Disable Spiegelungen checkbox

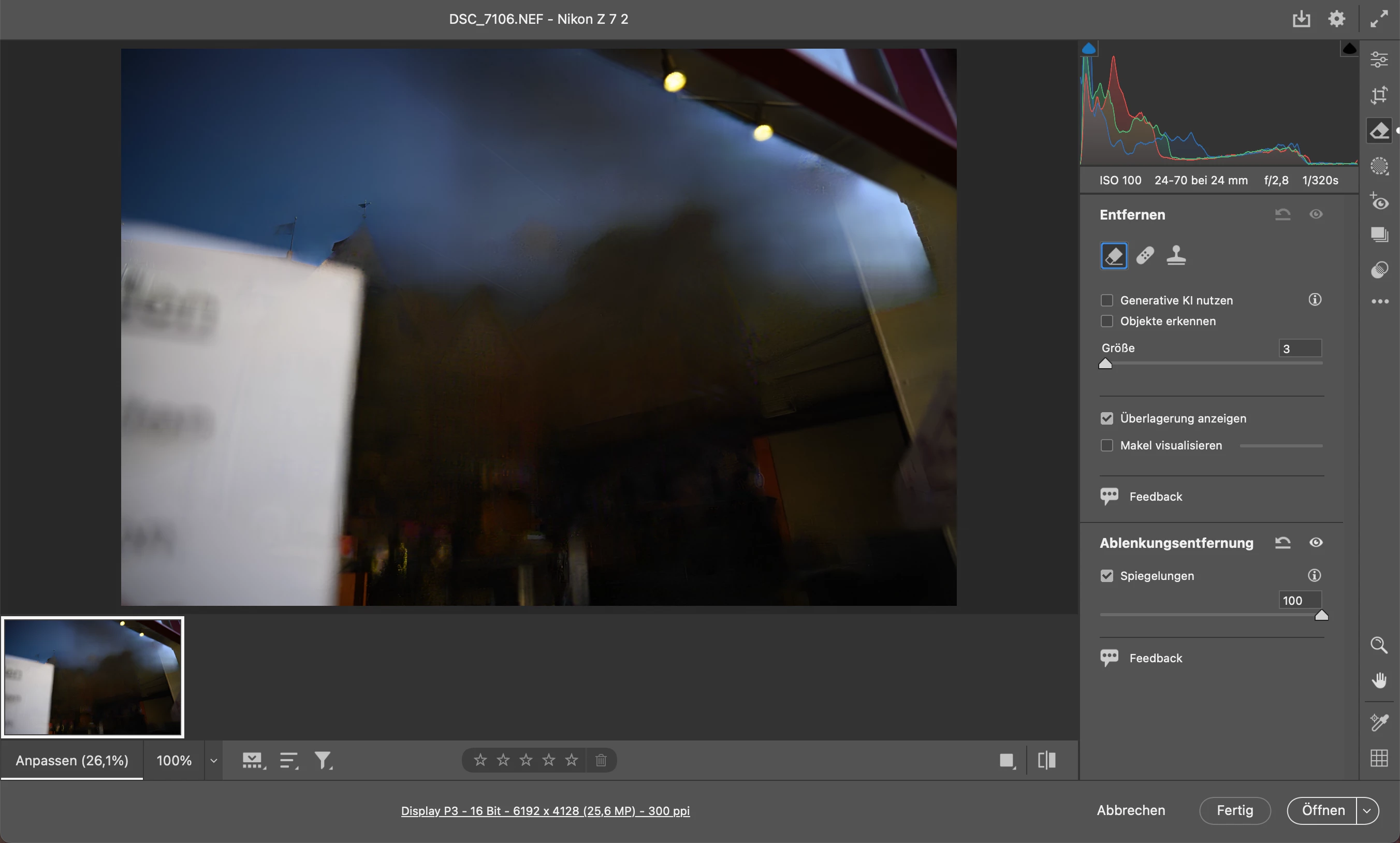[x=1106, y=575]
